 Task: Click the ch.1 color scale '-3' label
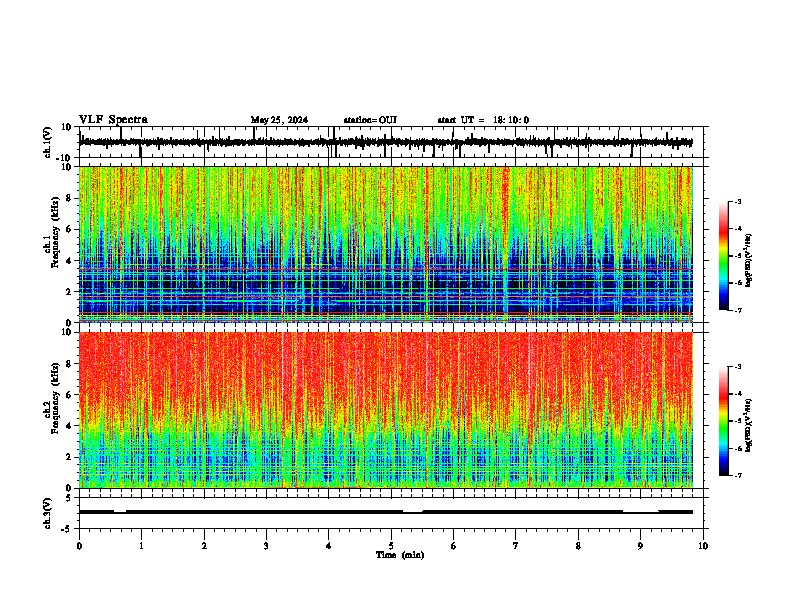point(737,202)
